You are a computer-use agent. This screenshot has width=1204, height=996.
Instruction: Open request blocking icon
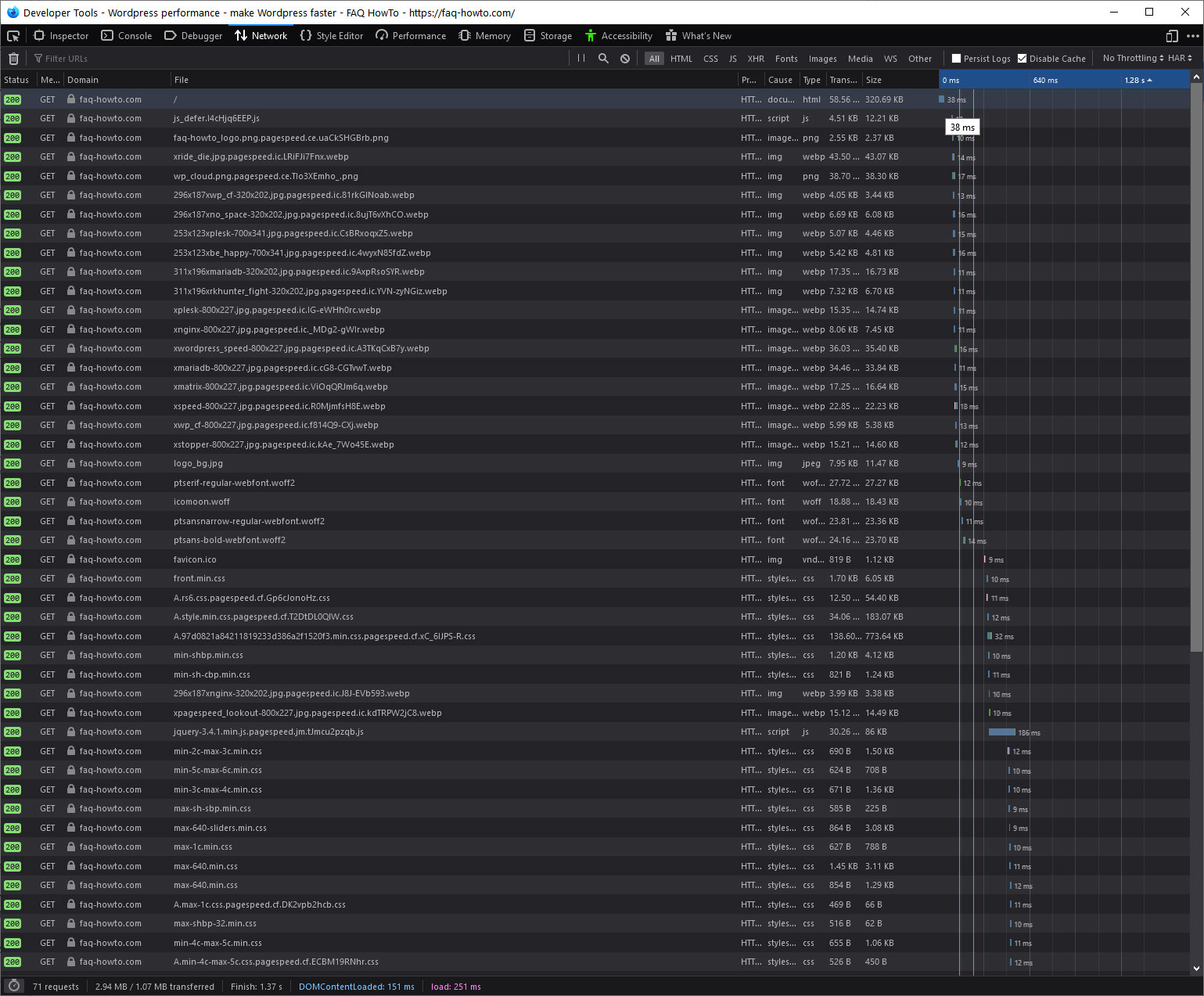pyautogui.click(x=625, y=59)
